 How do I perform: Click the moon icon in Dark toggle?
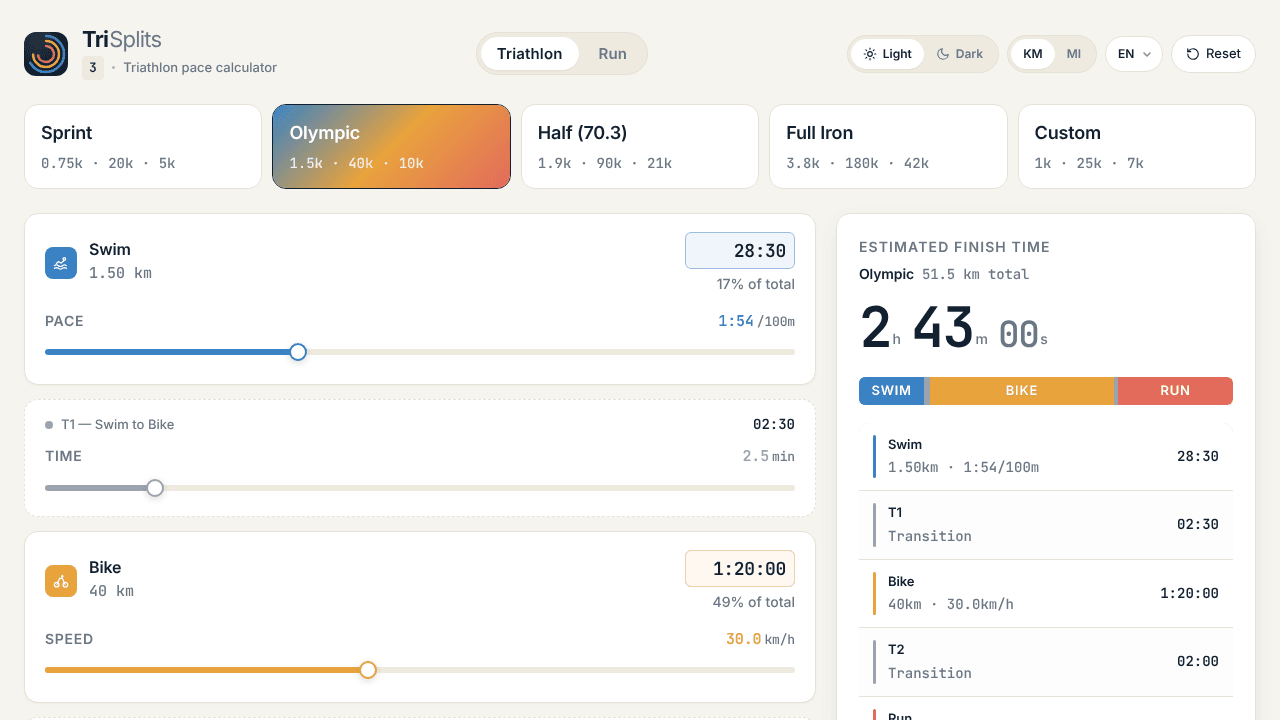[x=943, y=54]
